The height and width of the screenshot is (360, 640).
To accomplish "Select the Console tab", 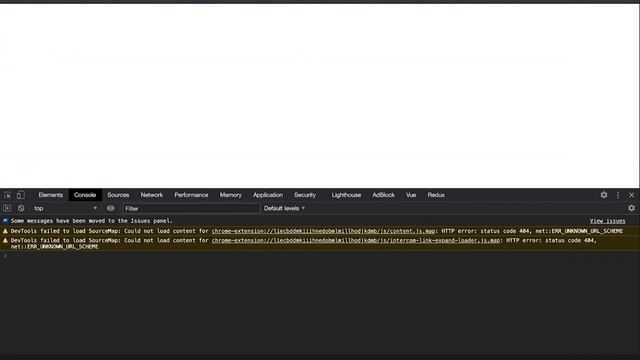I will pyautogui.click(x=85, y=195).
